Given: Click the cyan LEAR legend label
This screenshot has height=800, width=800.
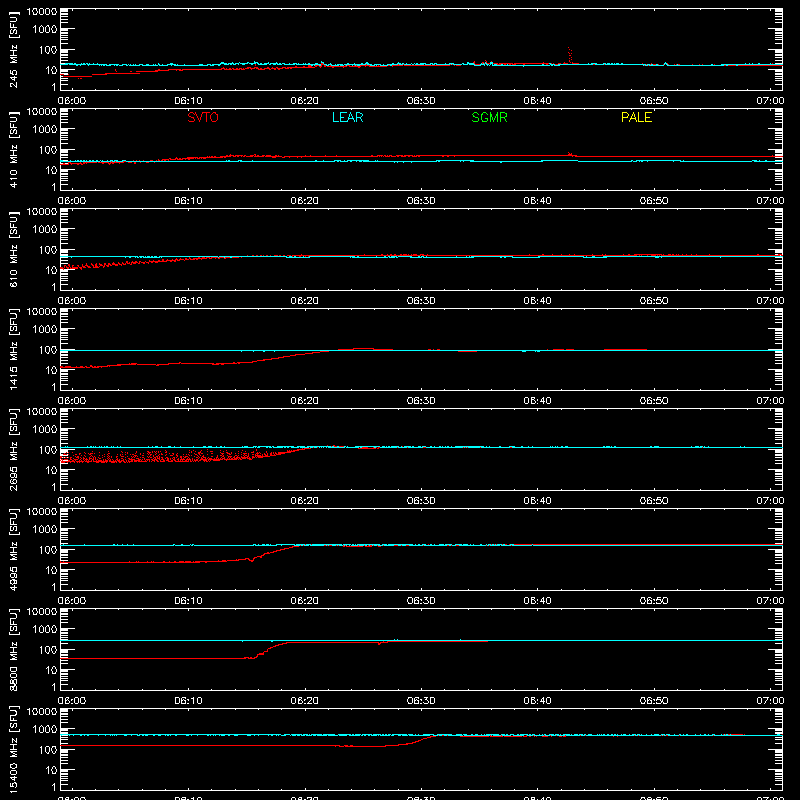Looking at the screenshot, I should pyautogui.click(x=347, y=117).
